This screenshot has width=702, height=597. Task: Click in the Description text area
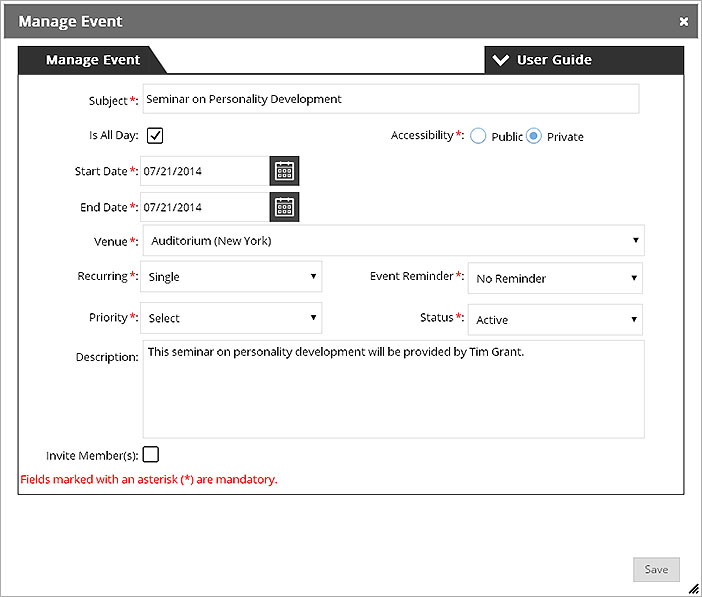click(394, 389)
